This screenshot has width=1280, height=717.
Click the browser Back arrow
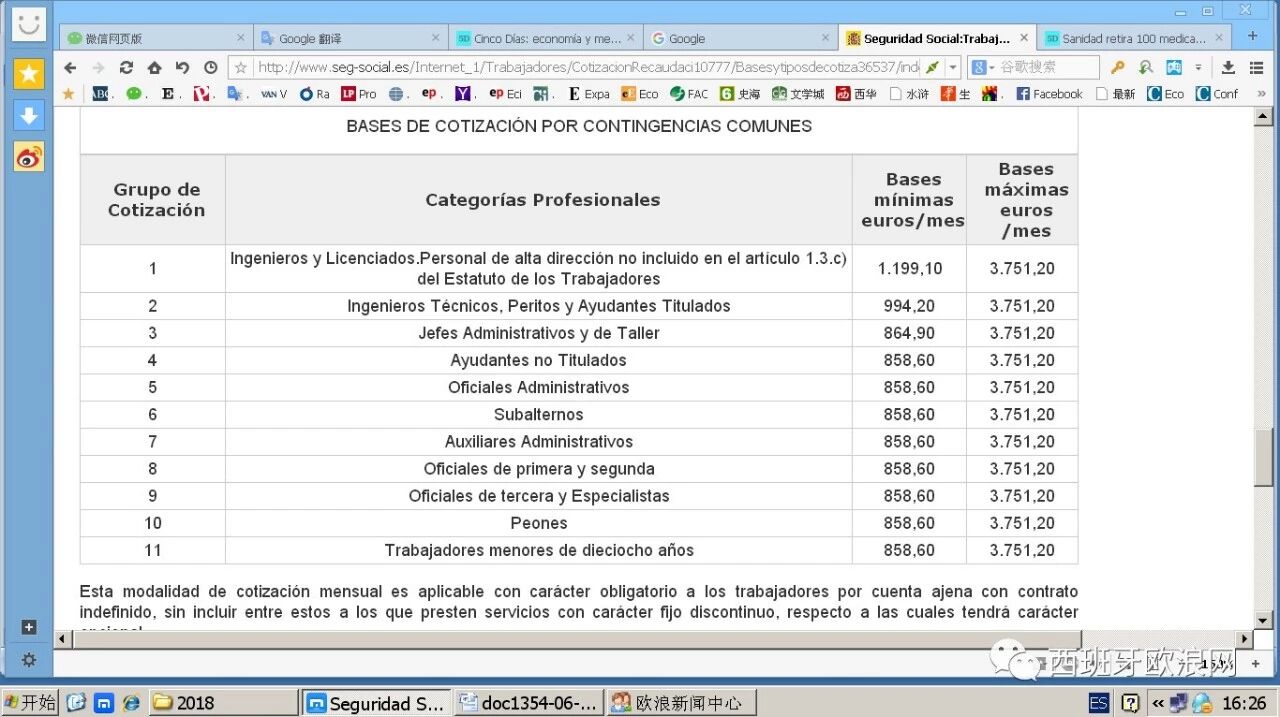[x=70, y=68]
